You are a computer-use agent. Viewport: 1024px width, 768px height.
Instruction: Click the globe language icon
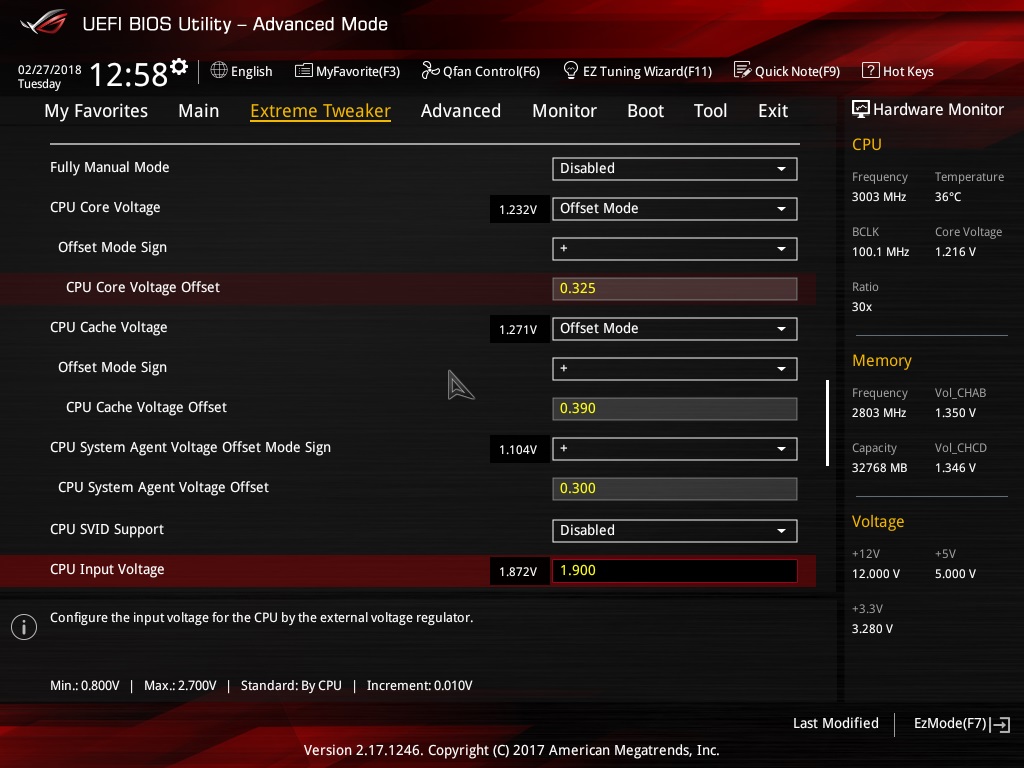219,70
